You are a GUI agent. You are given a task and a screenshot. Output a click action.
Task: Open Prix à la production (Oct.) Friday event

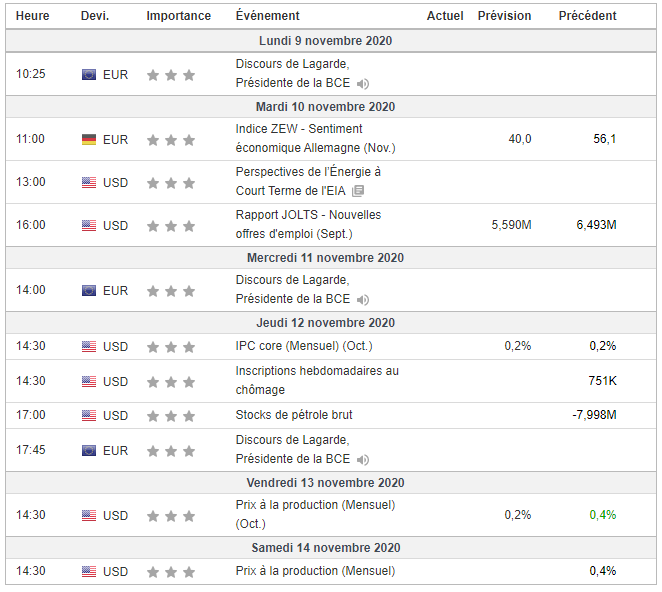315,514
